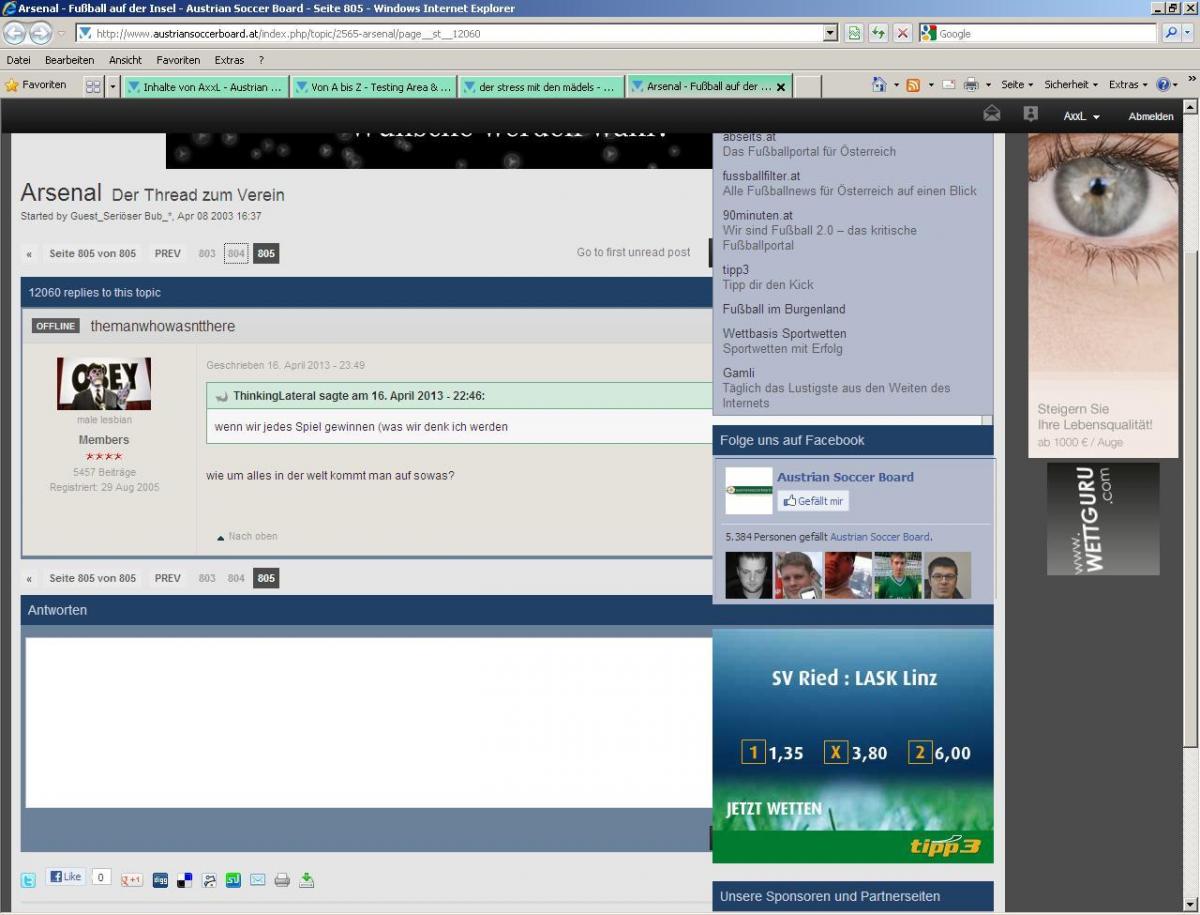This screenshot has width=1200, height=915.
Task: Click the print topic icon
Action: click(x=282, y=880)
